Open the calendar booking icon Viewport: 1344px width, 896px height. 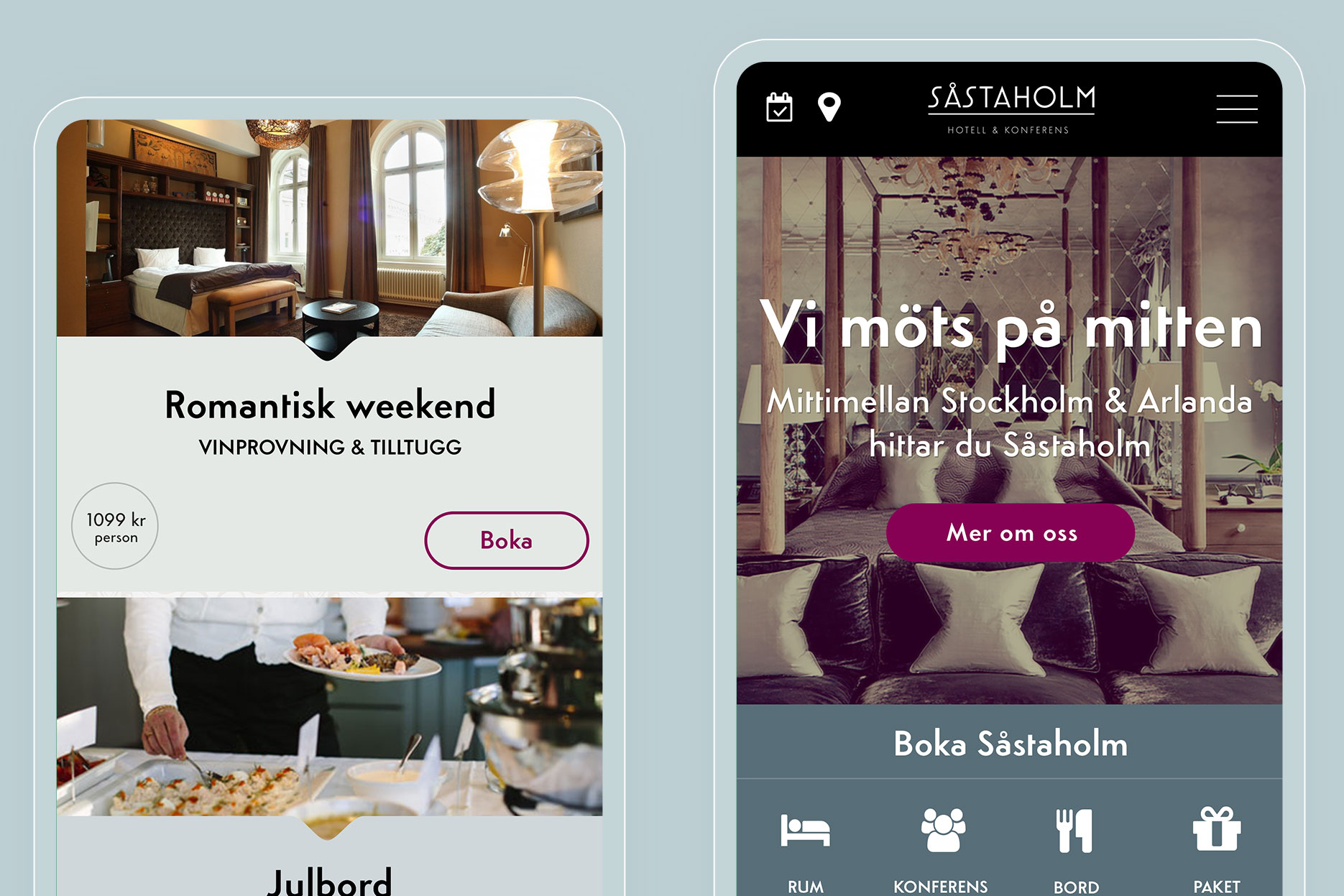click(x=779, y=107)
